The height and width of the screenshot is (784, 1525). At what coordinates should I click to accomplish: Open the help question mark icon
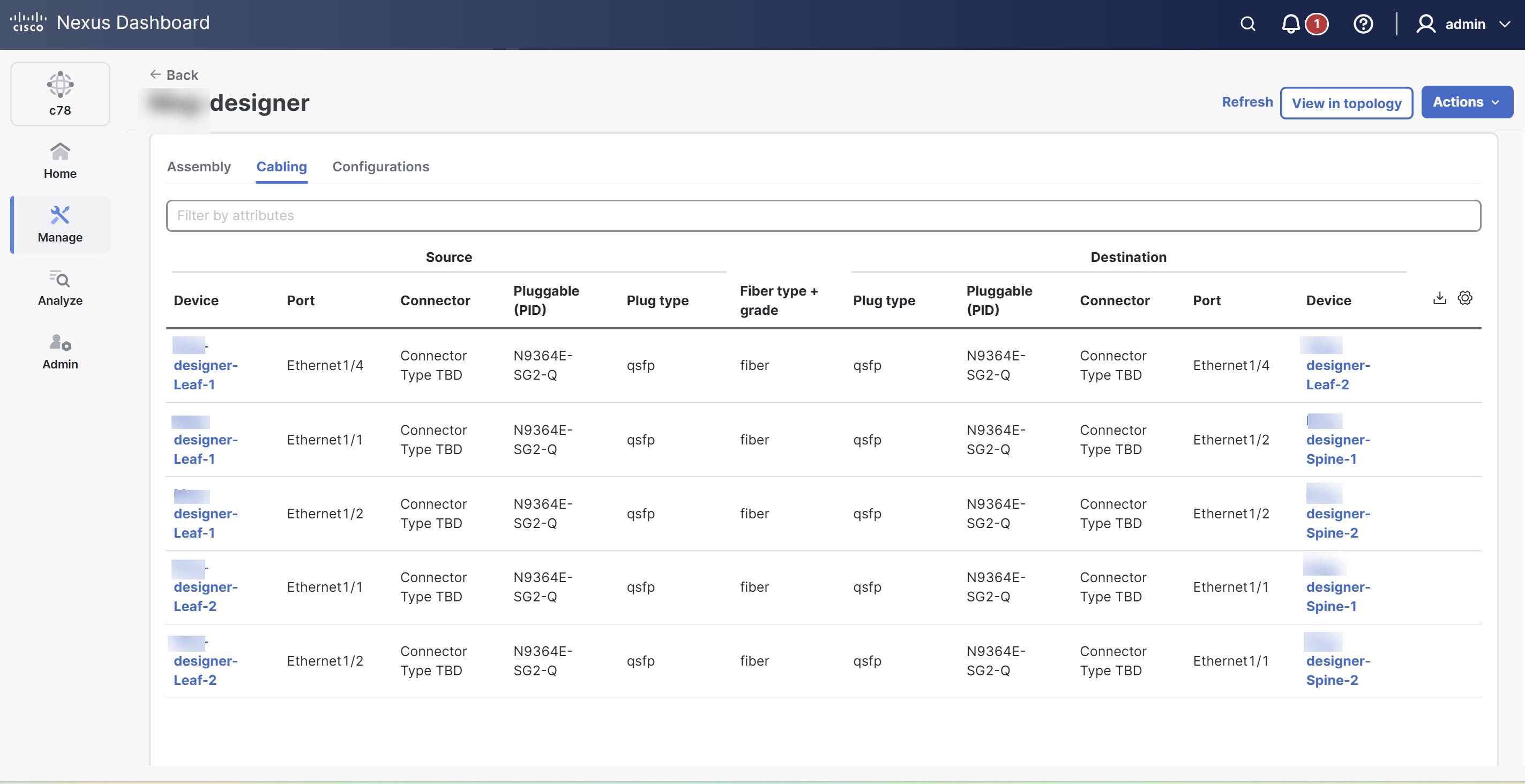coord(1363,24)
